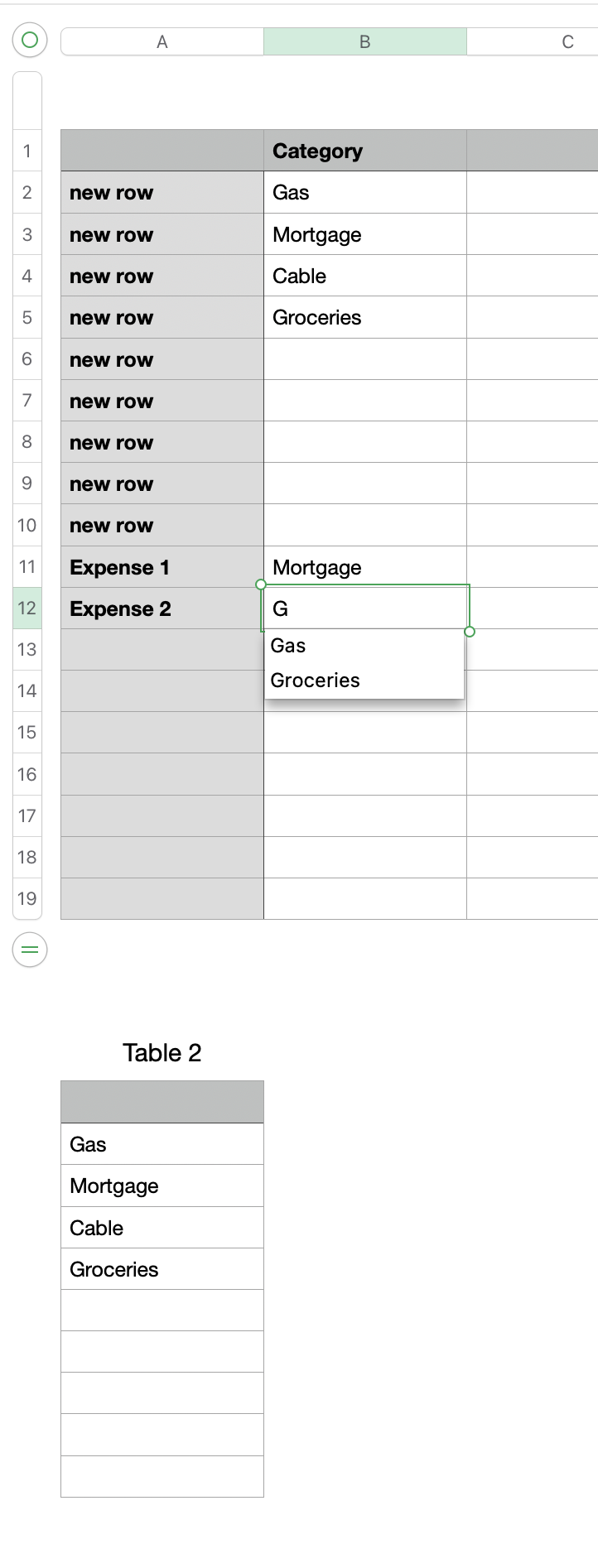The image size is (598, 1568).
Task: Select column B header
Action: pos(364,41)
